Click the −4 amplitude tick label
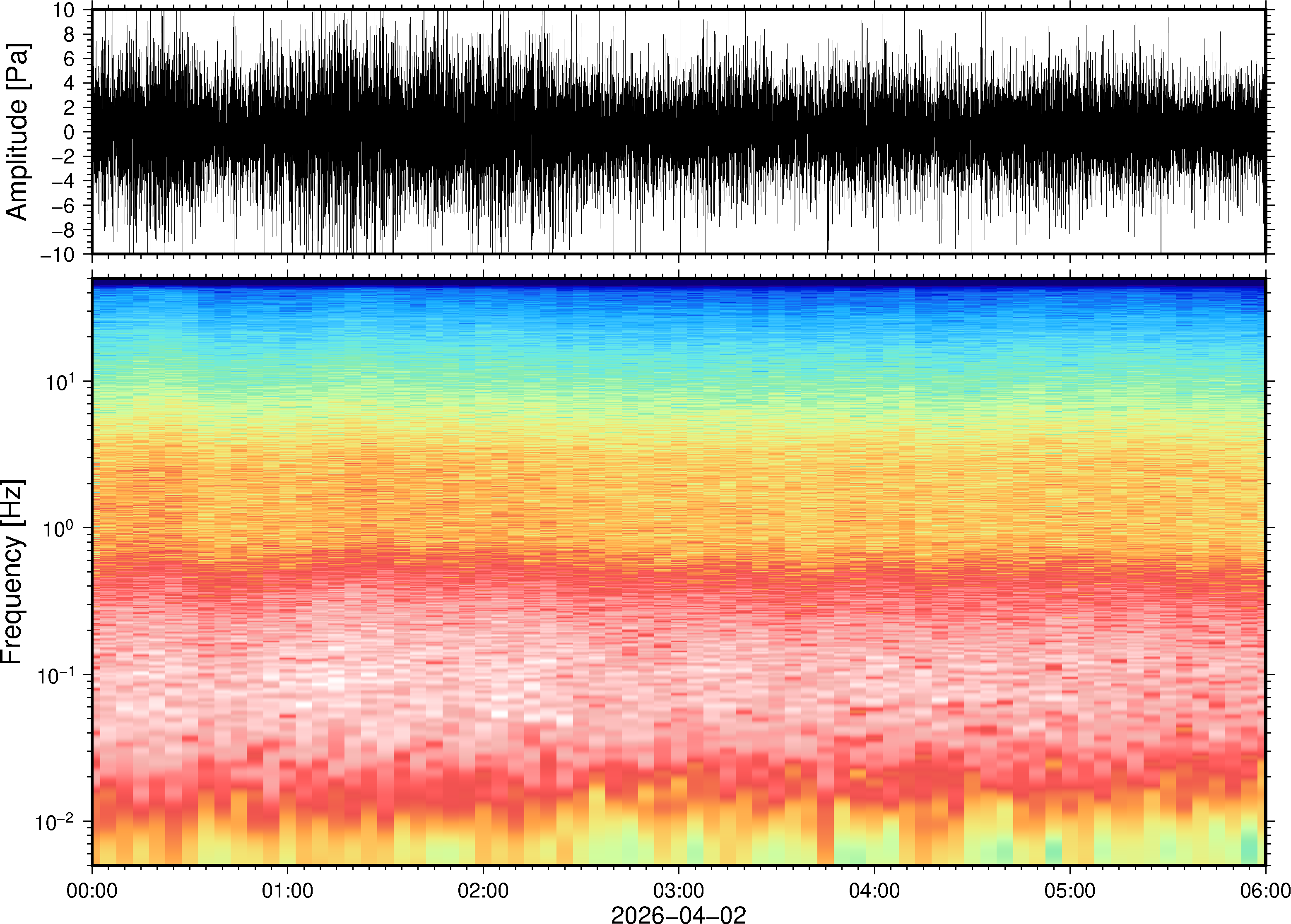This screenshot has height=924, width=1291. pyautogui.click(x=63, y=181)
